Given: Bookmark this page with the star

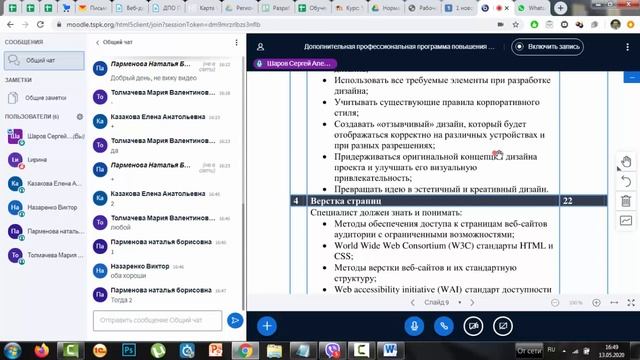Looking at the screenshot, I should pyautogui.click(x=516, y=24).
